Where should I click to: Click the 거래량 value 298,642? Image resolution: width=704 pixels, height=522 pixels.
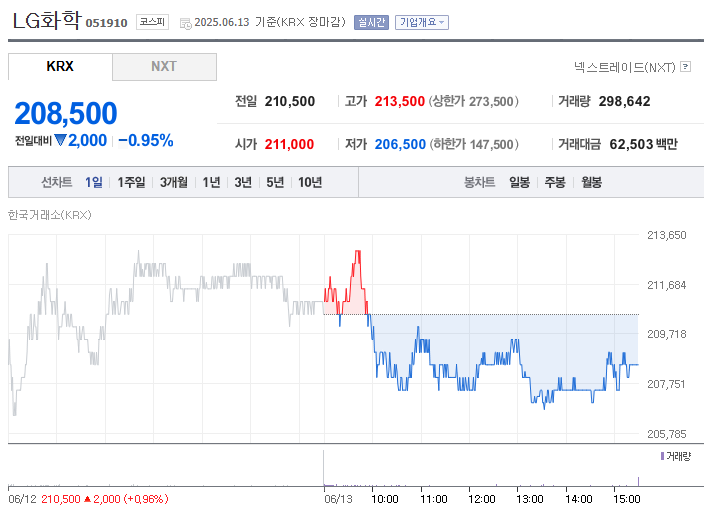[x=625, y=101]
